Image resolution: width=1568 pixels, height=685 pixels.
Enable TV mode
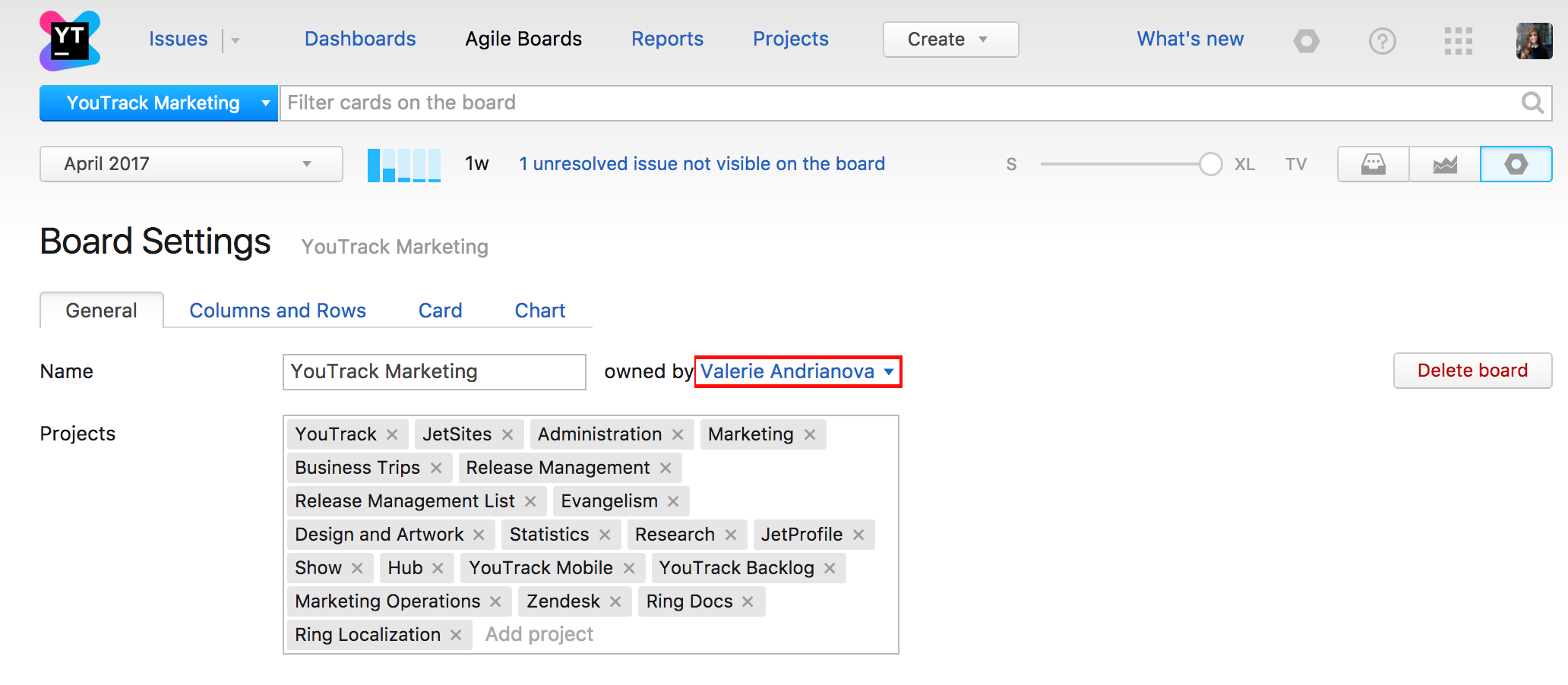pyautogui.click(x=1296, y=164)
